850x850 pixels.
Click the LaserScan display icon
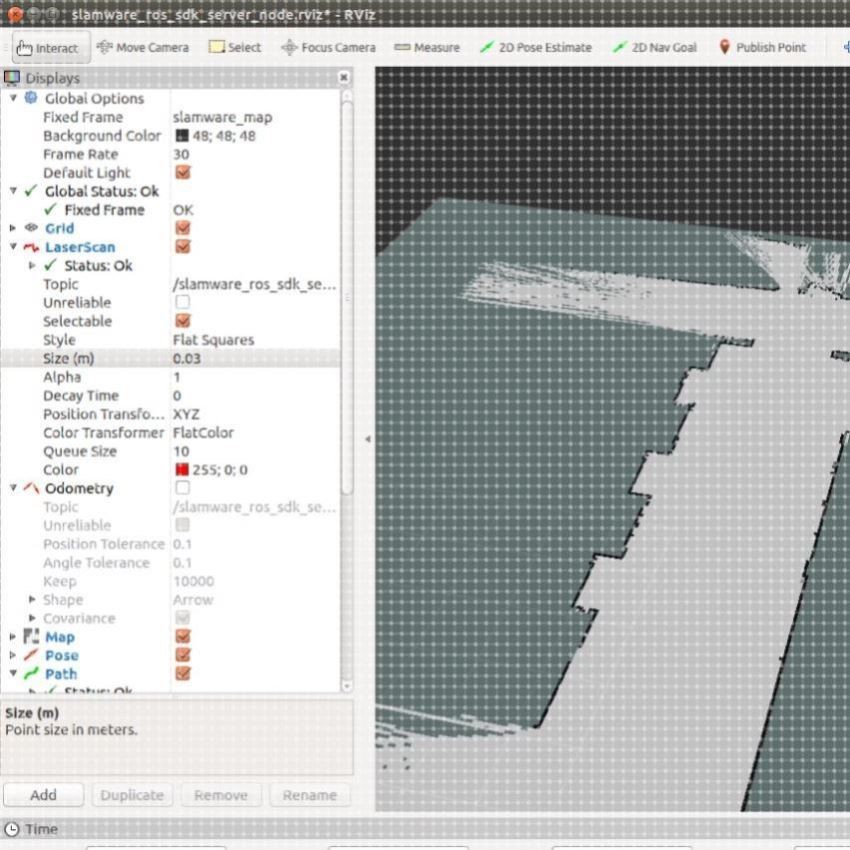[31, 247]
